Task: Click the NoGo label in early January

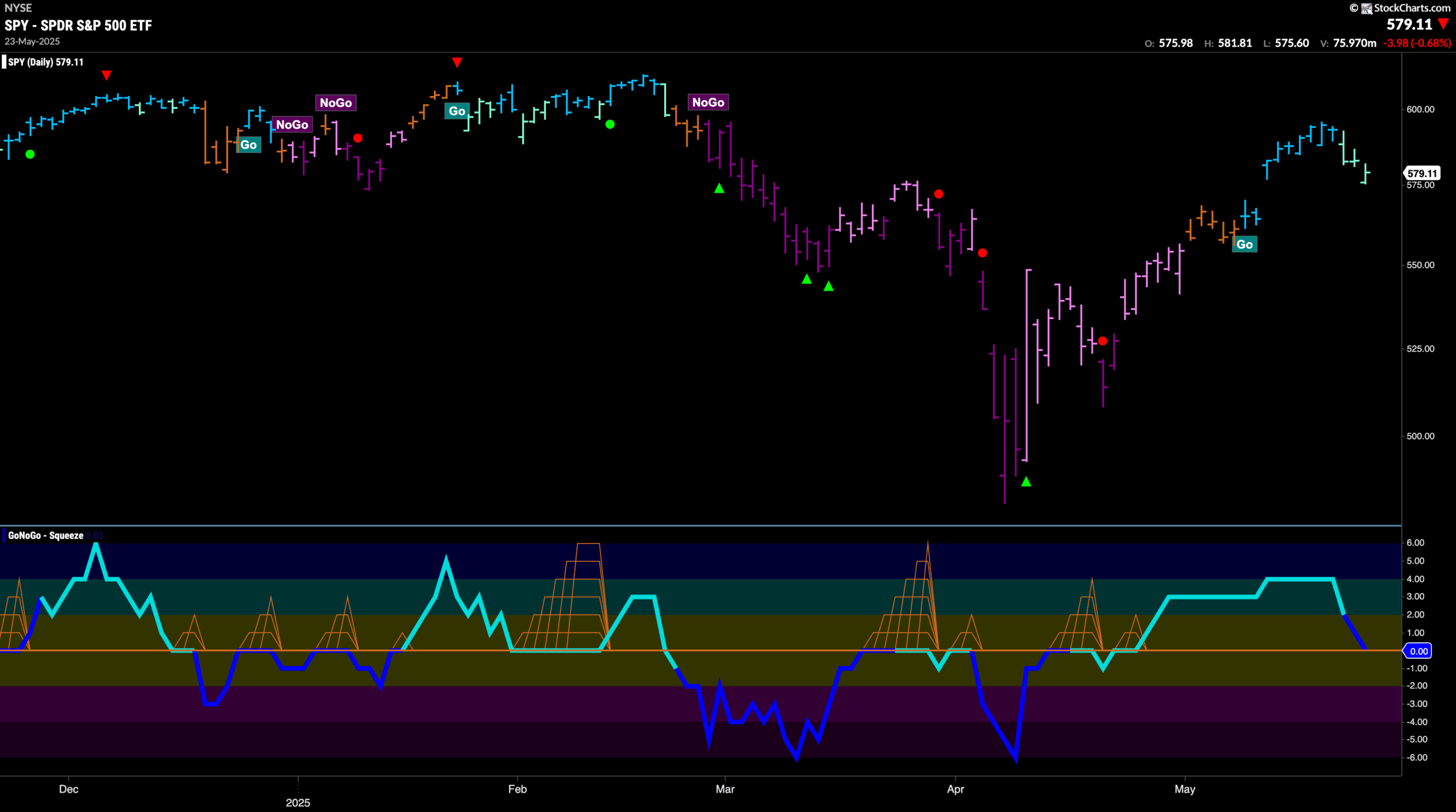Action: coord(336,103)
